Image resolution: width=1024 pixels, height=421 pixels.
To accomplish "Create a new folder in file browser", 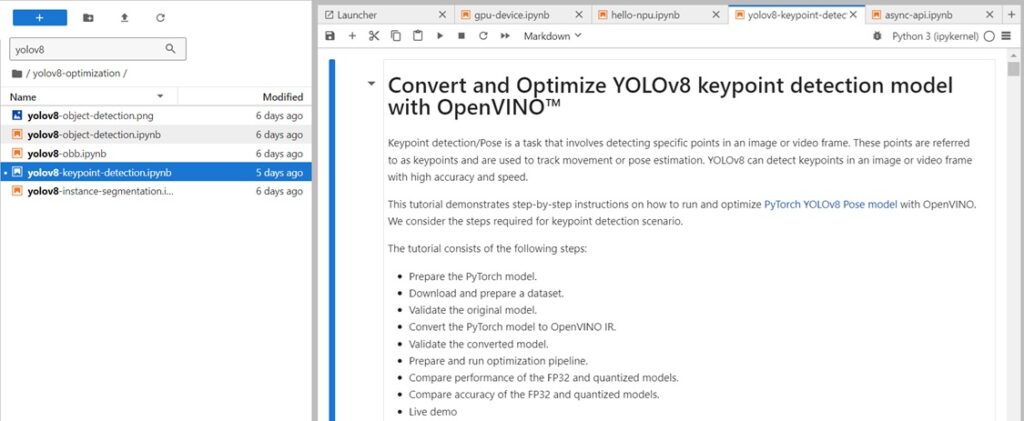I will pyautogui.click(x=88, y=18).
